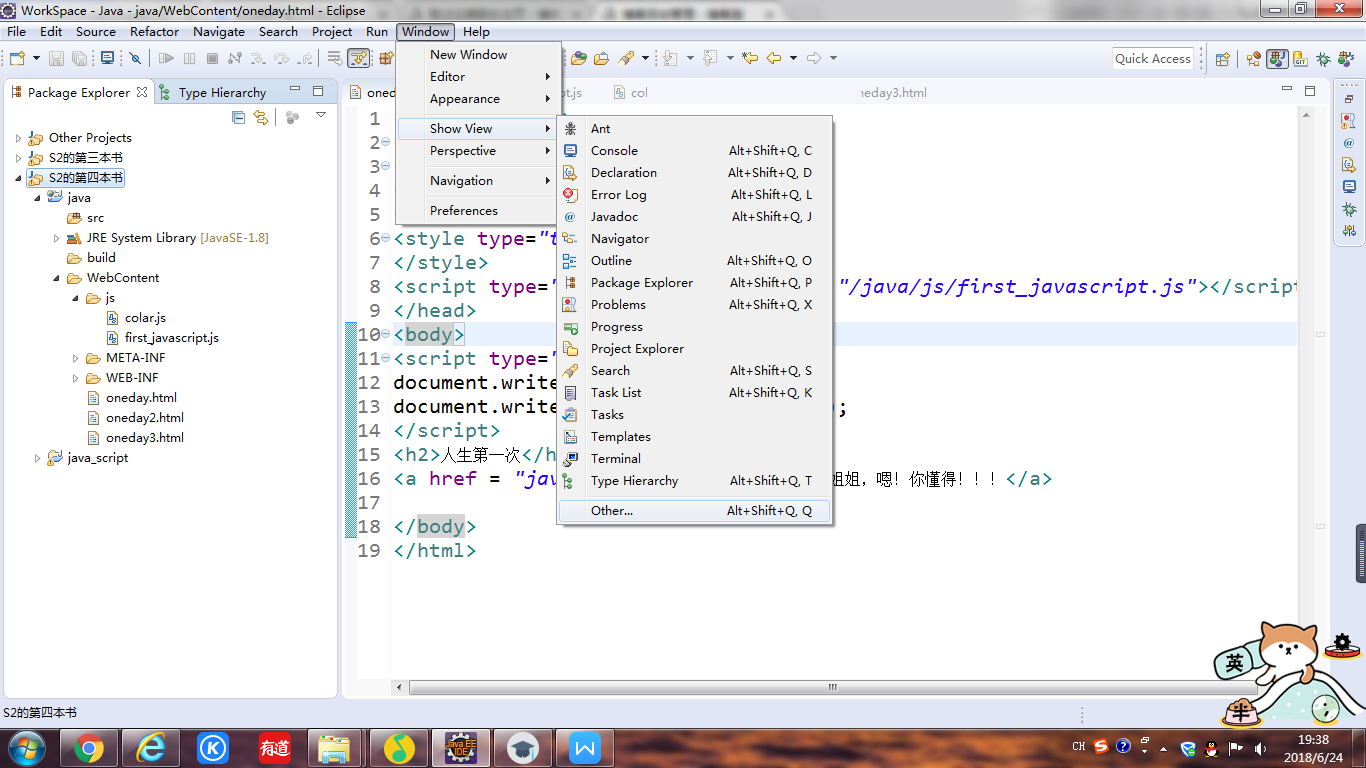Viewport: 1366px width, 768px height.
Task: Choose Other... in the Show View submenu
Action: (694, 510)
